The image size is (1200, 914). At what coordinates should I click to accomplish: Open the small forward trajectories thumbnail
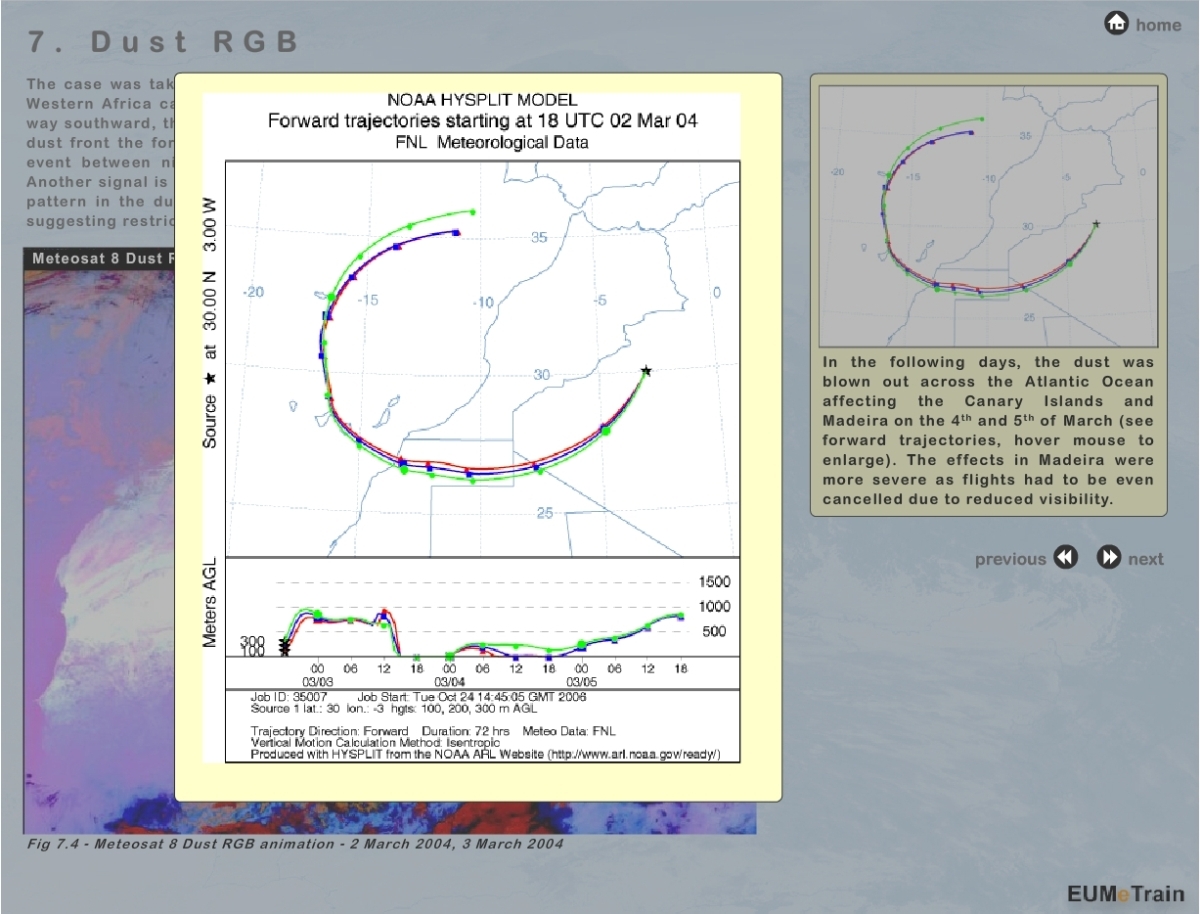coord(987,216)
